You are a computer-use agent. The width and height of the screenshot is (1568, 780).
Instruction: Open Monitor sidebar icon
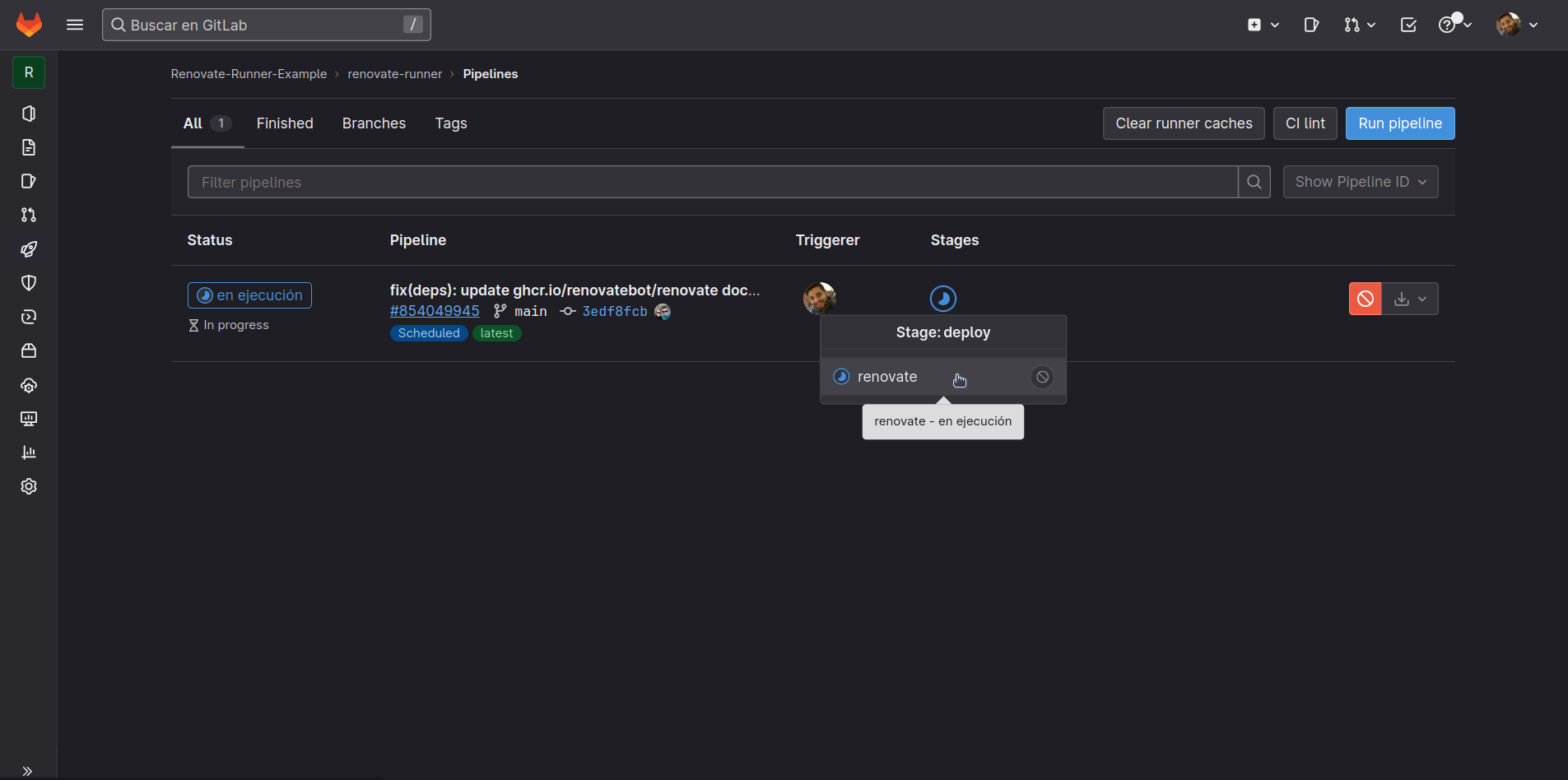(29, 419)
